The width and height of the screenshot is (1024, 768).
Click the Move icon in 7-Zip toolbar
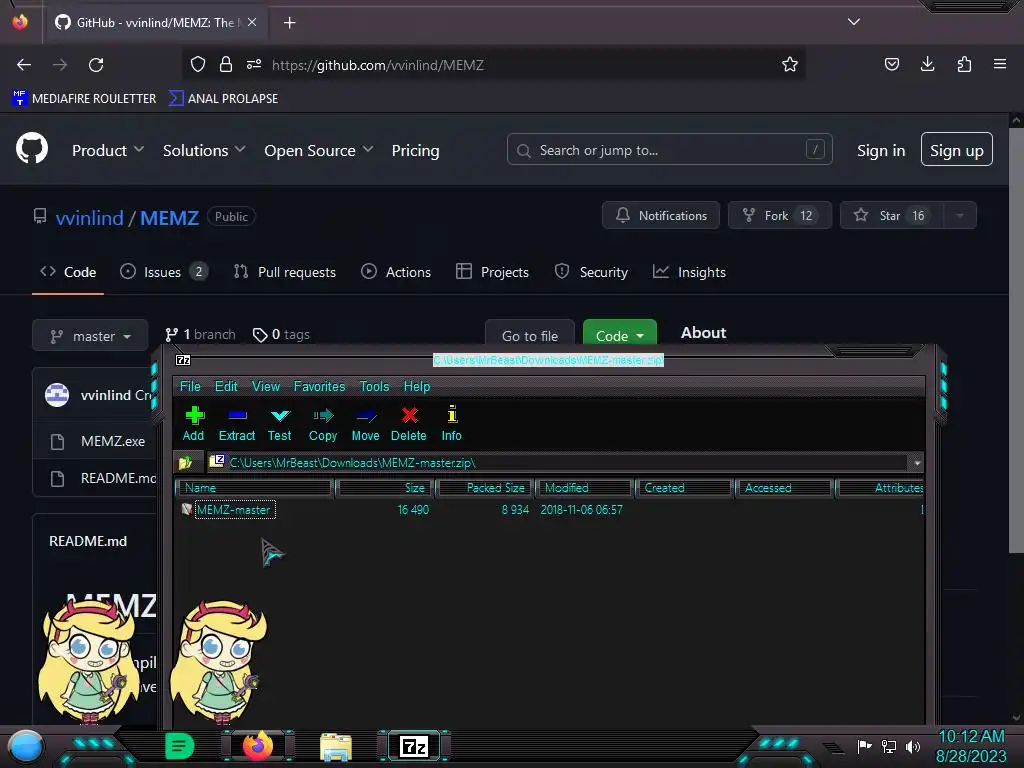pyautogui.click(x=365, y=424)
